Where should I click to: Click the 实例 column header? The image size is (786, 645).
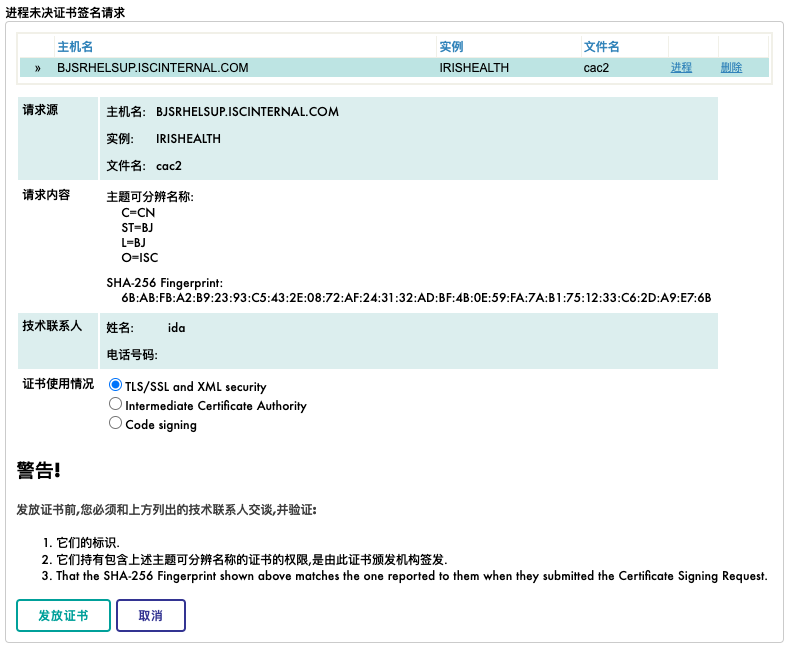click(451, 47)
